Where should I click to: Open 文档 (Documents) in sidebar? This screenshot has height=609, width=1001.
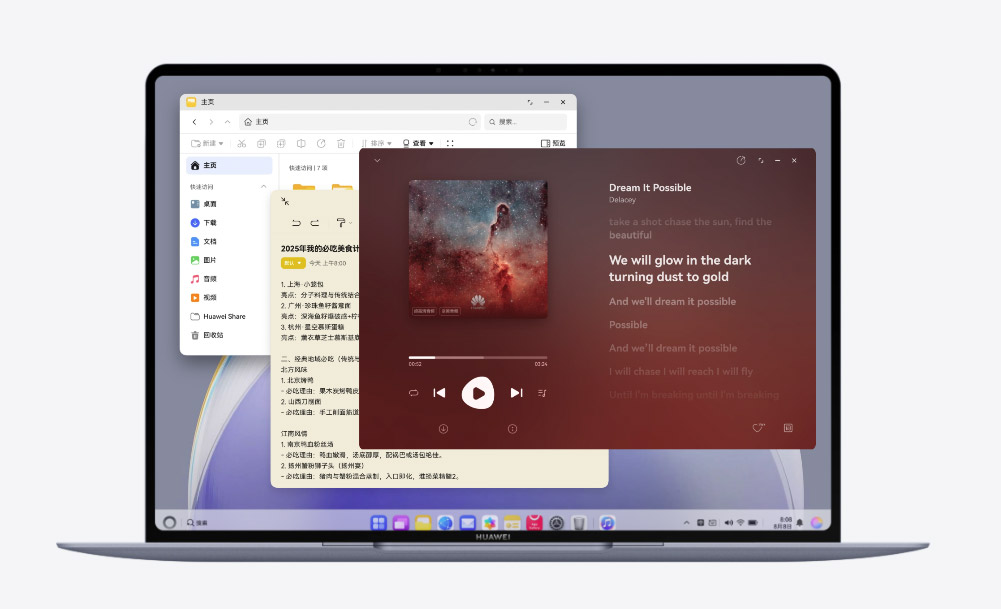(204, 241)
